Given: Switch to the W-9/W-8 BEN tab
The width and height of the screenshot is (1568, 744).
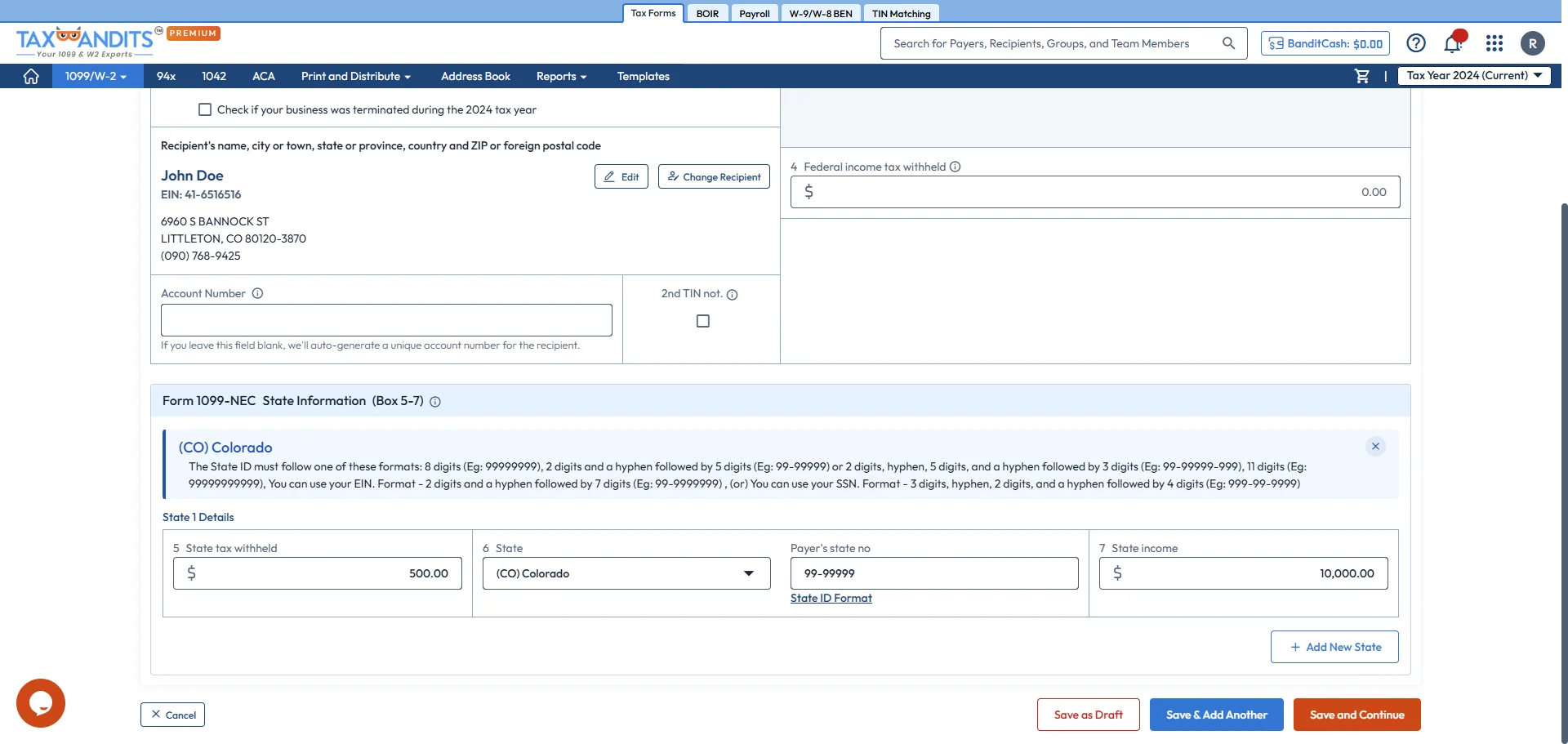Looking at the screenshot, I should tap(821, 13).
